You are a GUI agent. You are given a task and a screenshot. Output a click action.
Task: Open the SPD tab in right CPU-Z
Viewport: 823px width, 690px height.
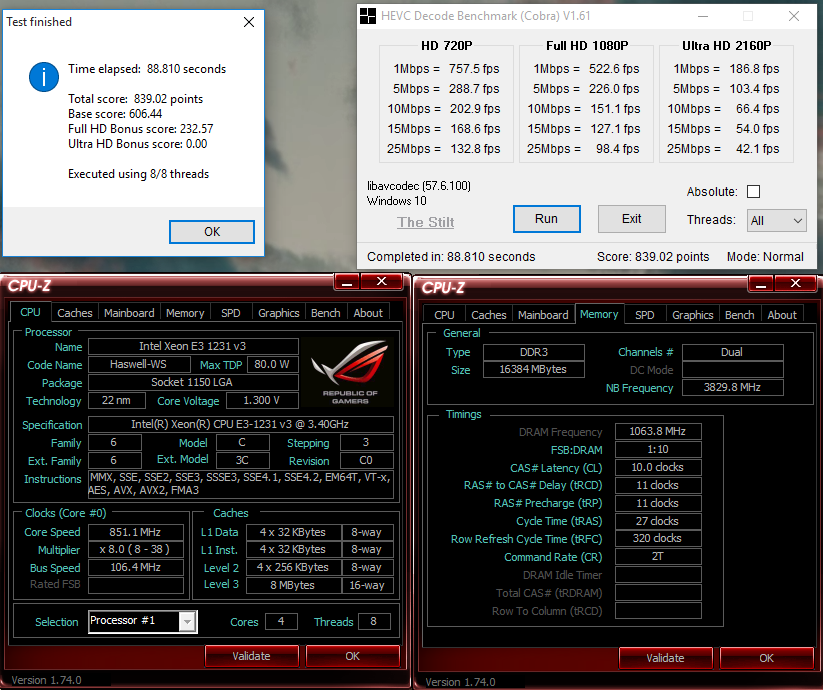(x=645, y=315)
